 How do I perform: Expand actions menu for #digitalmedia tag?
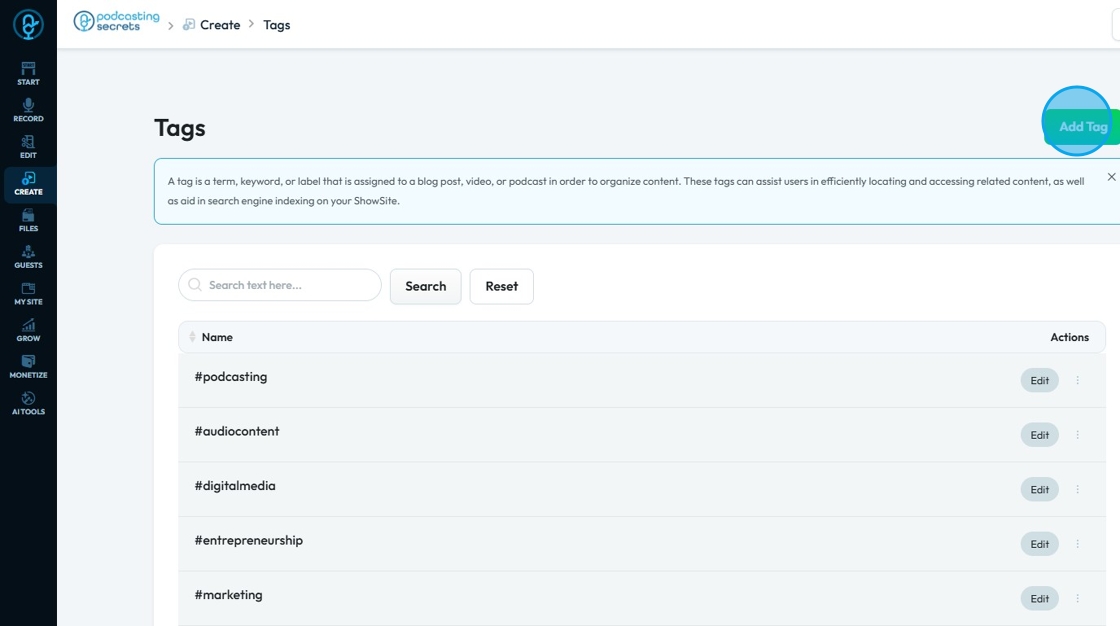tap(1077, 489)
